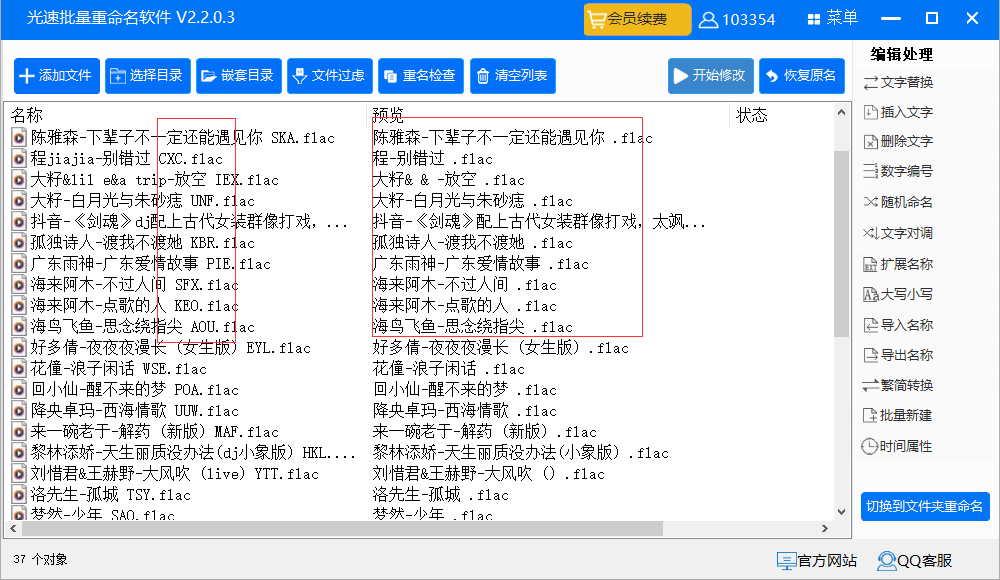
Task: Select file 降央卓玛-西海情歌 UUW.flac
Action: [x=135, y=411]
